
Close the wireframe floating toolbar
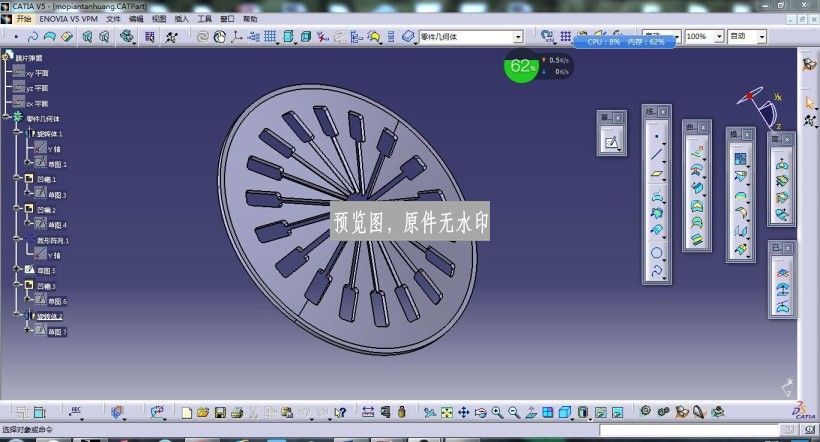tap(663, 112)
